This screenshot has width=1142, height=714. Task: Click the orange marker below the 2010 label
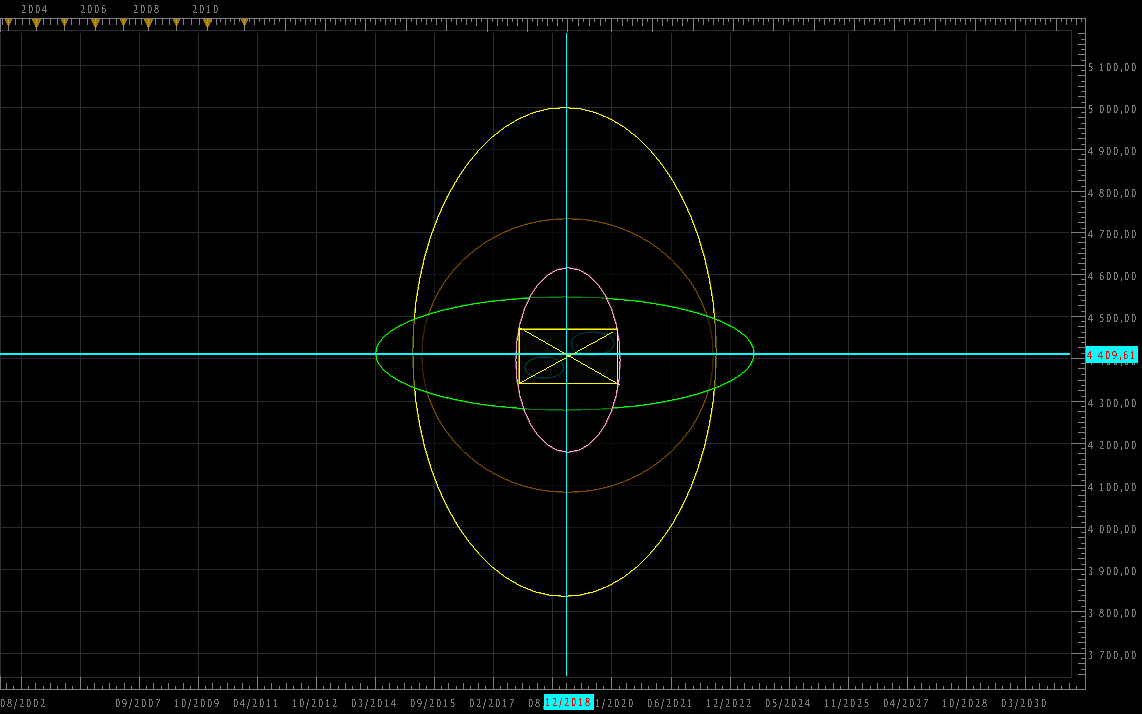(x=207, y=23)
